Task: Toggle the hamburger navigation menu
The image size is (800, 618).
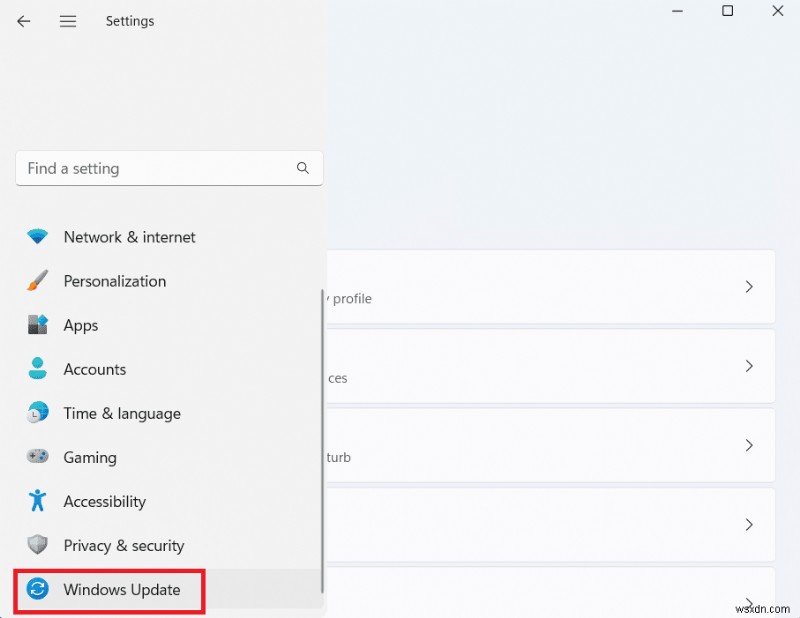Action: point(68,21)
